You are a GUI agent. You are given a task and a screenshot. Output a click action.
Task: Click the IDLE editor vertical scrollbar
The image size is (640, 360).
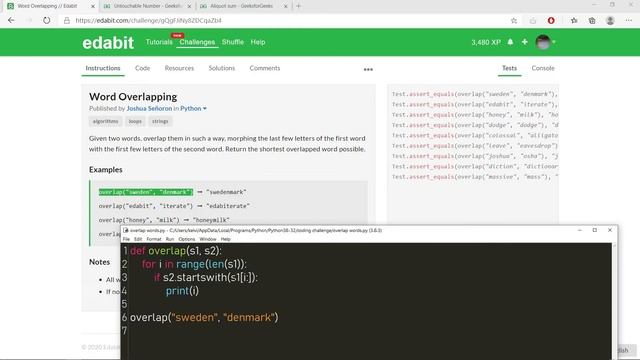(x=615, y=301)
